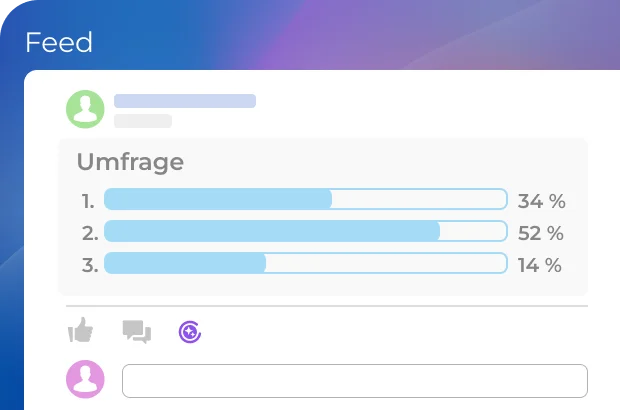Screen dimensions: 620x410
Task: Click the pink commenter avatar
Action: click(x=85, y=379)
